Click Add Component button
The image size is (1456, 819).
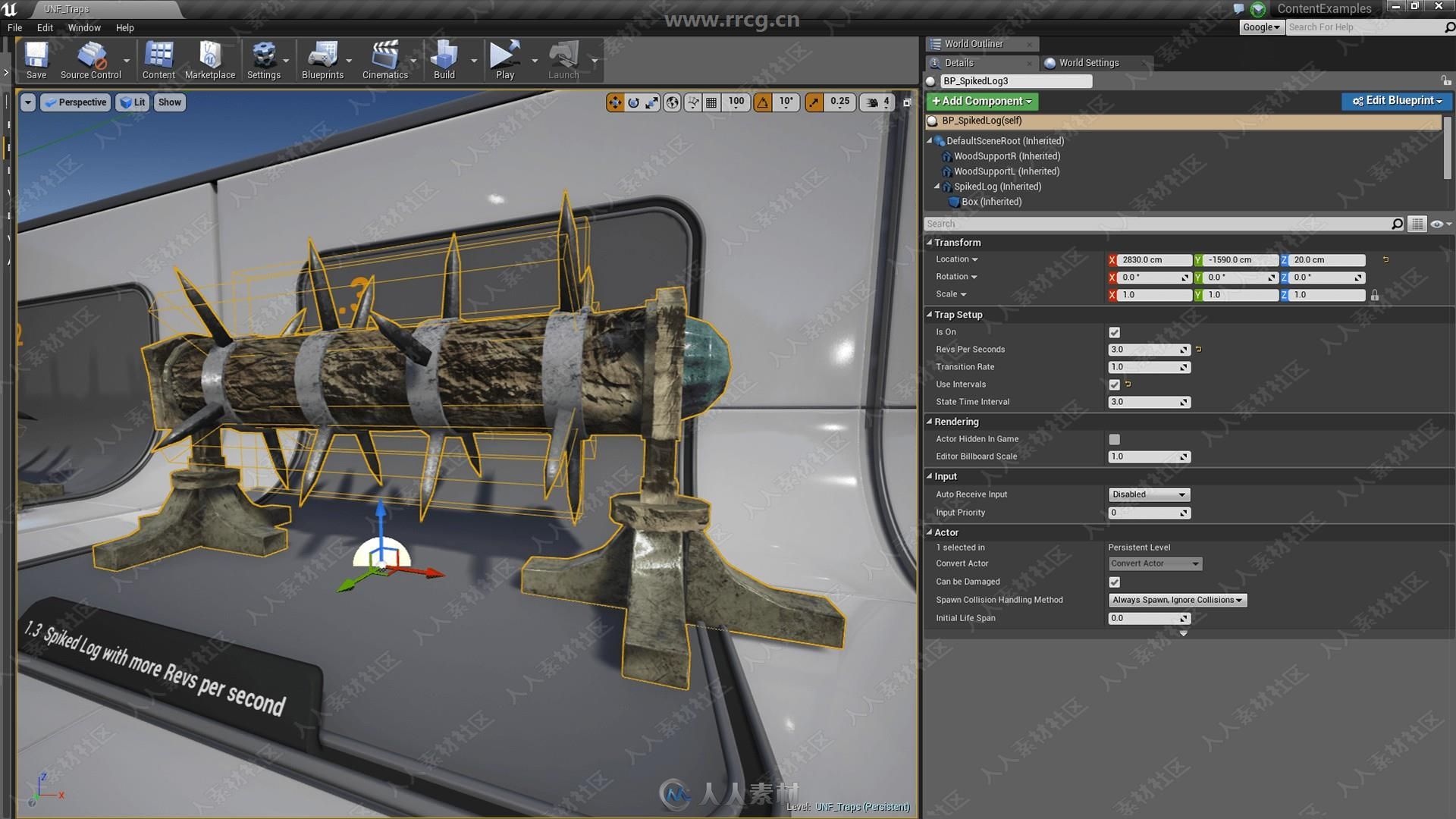(x=981, y=100)
